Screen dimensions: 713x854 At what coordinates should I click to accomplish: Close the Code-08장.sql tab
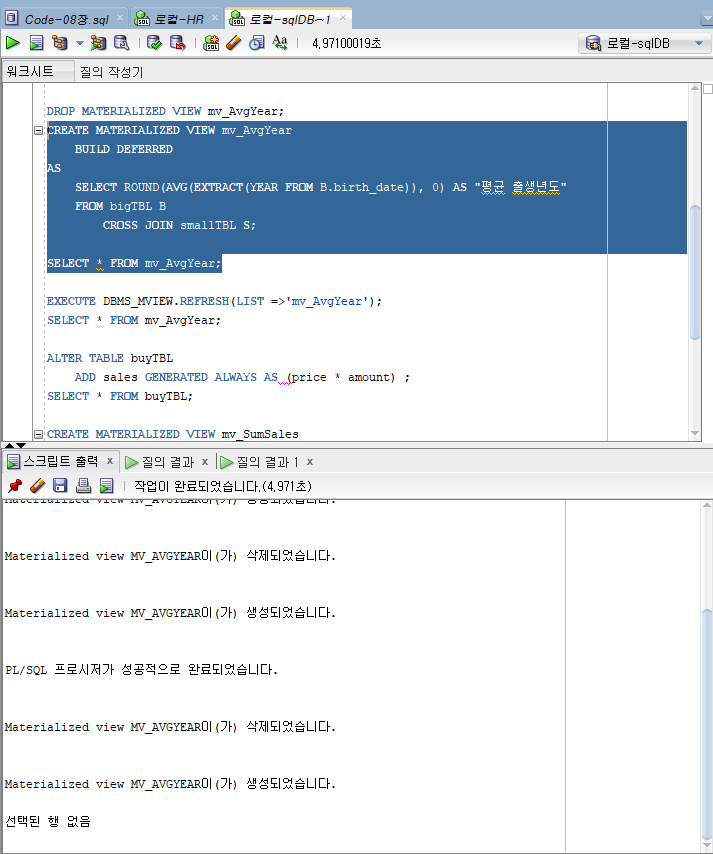tap(120, 18)
